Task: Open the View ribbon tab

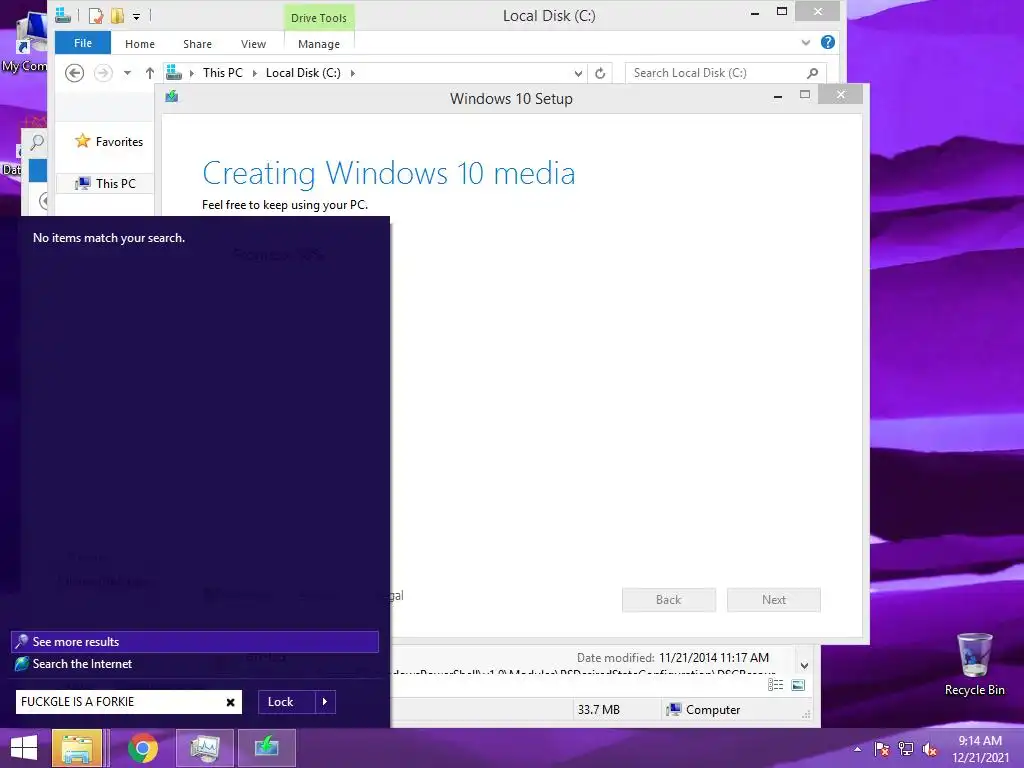Action: click(253, 44)
